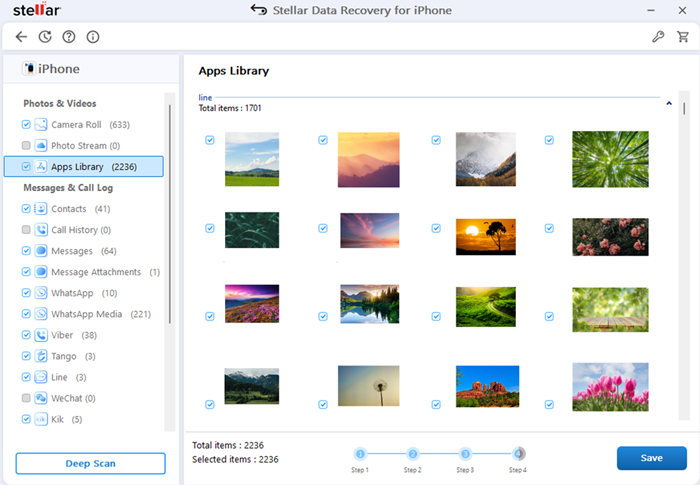The width and height of the screenshot is (700, 485).
Task: Click the WeChat icon in sidebar
Action: [41, 398]
